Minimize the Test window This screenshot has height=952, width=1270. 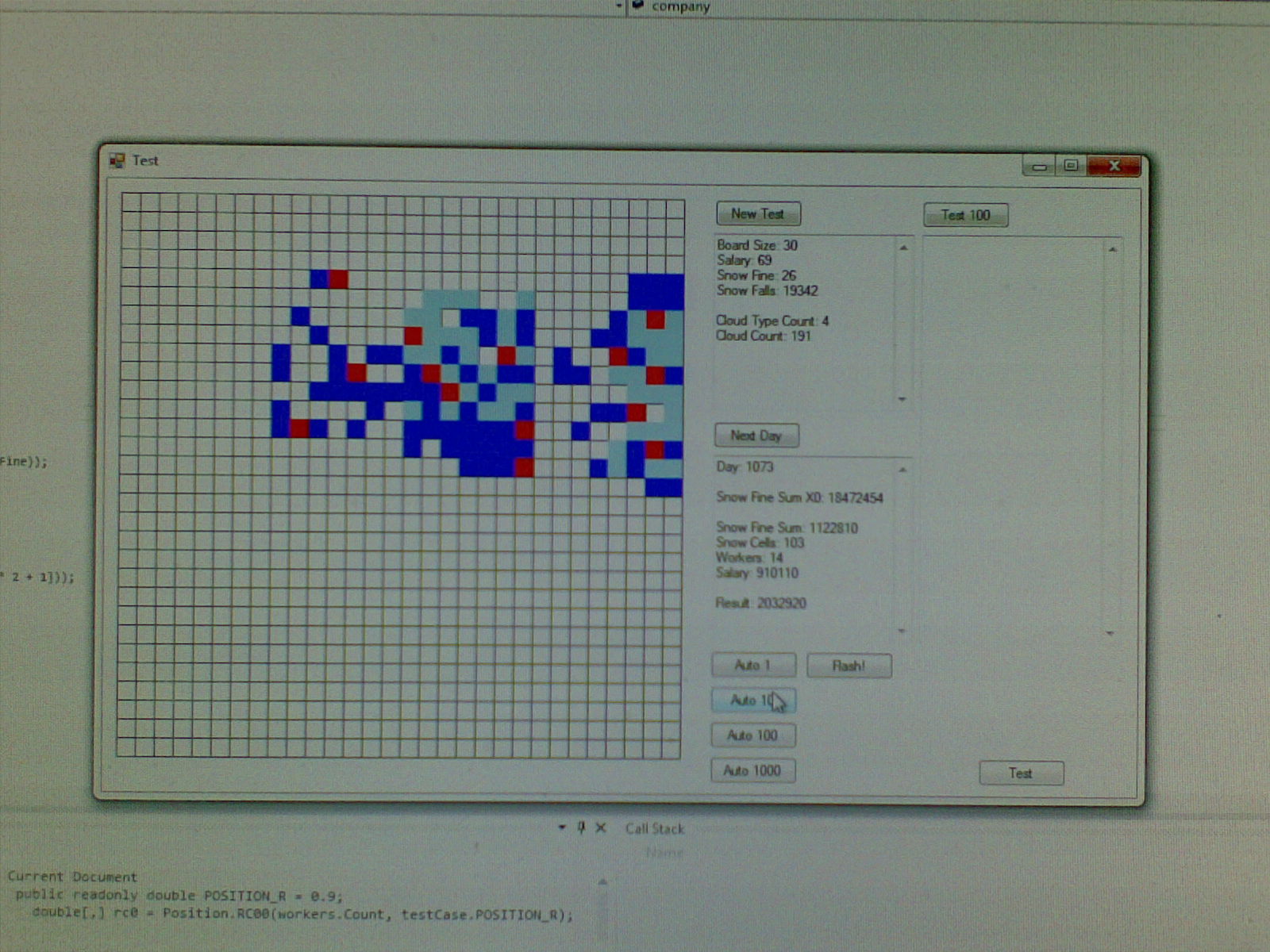click(x=1040, y=166)
